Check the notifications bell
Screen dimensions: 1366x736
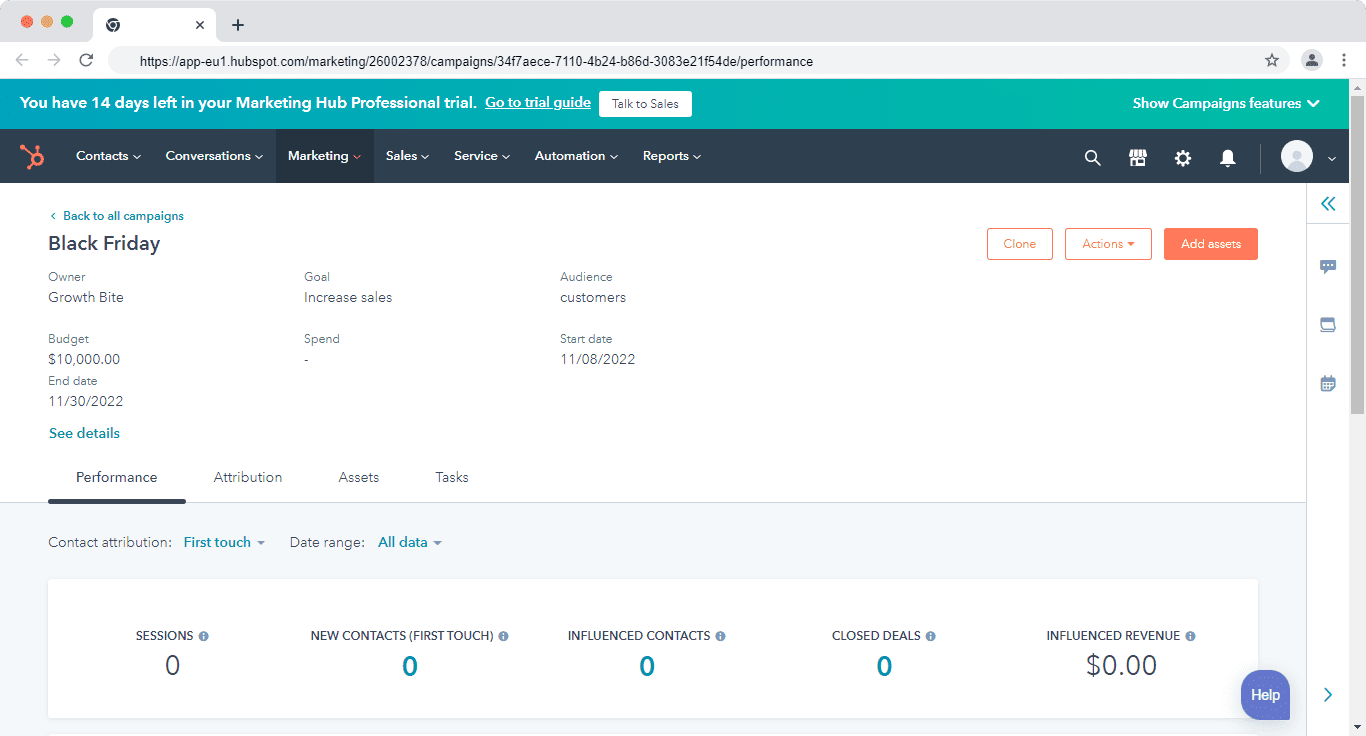click(1227, 157)
